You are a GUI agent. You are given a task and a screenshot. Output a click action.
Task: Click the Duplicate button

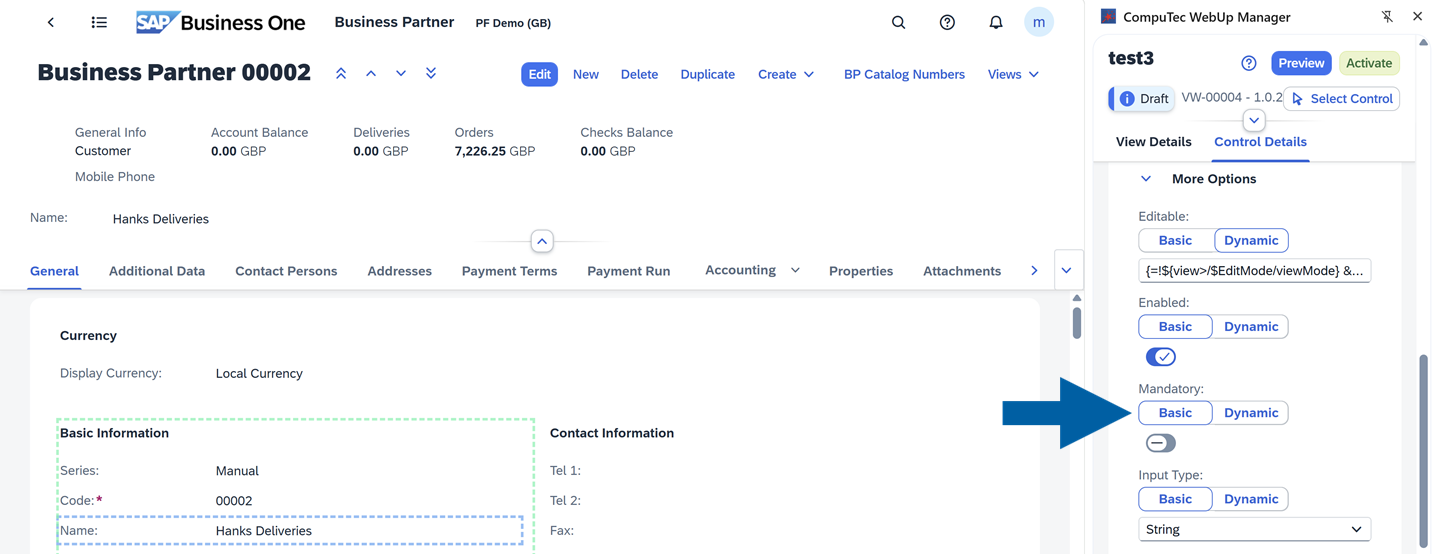(x=707, y=74)
